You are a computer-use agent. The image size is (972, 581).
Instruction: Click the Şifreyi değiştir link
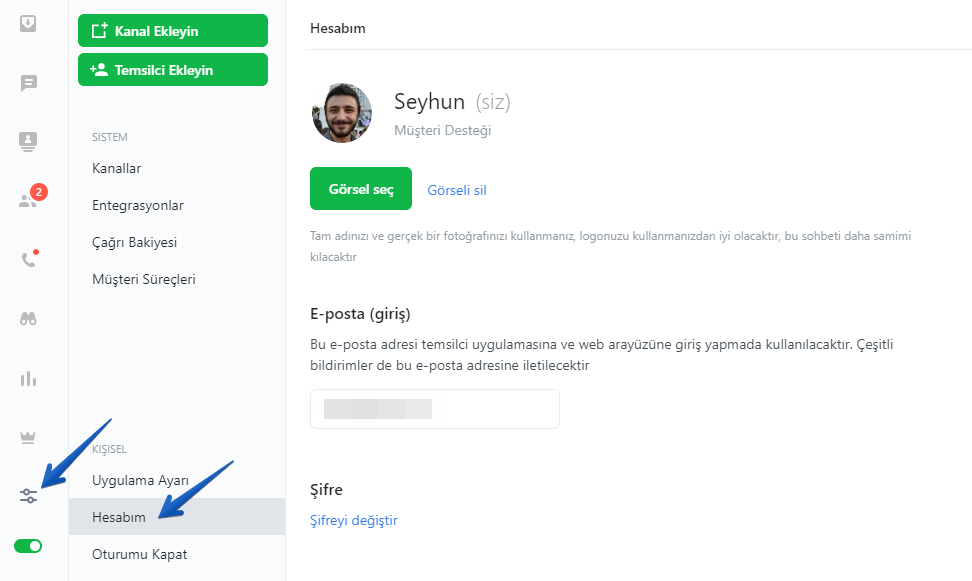(x=354, y=520)
